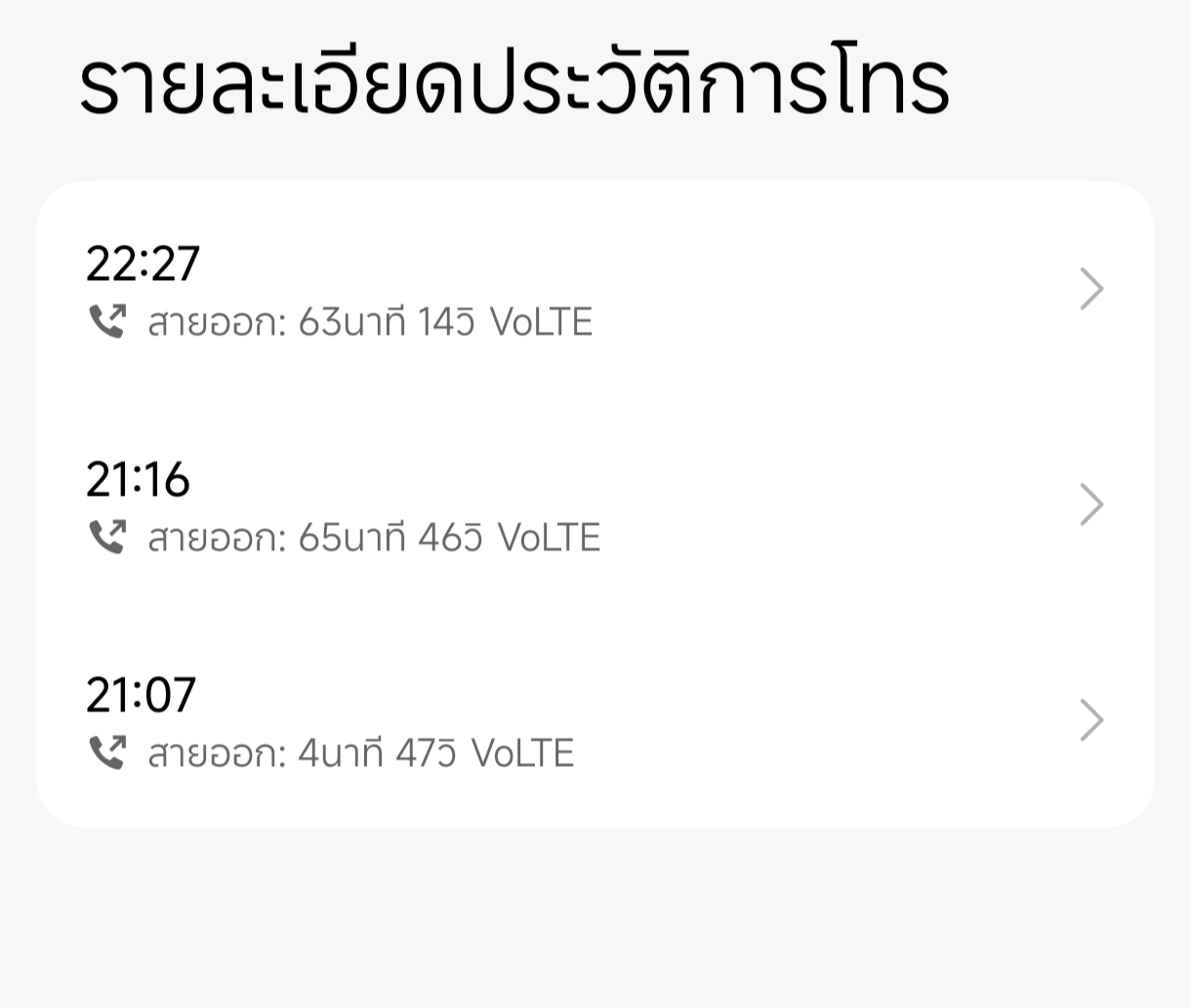Tap VoLTE label on the 22:27 call
Viewport: 1191px width, 1008px height.
[541, 322]
